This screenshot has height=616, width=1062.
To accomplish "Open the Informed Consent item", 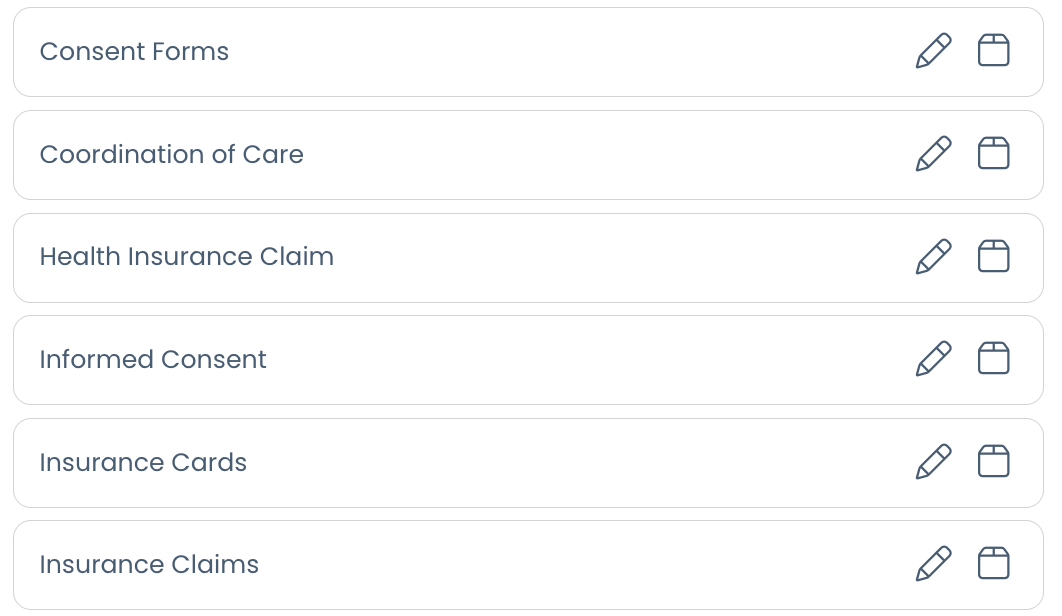I will point(153,360).
